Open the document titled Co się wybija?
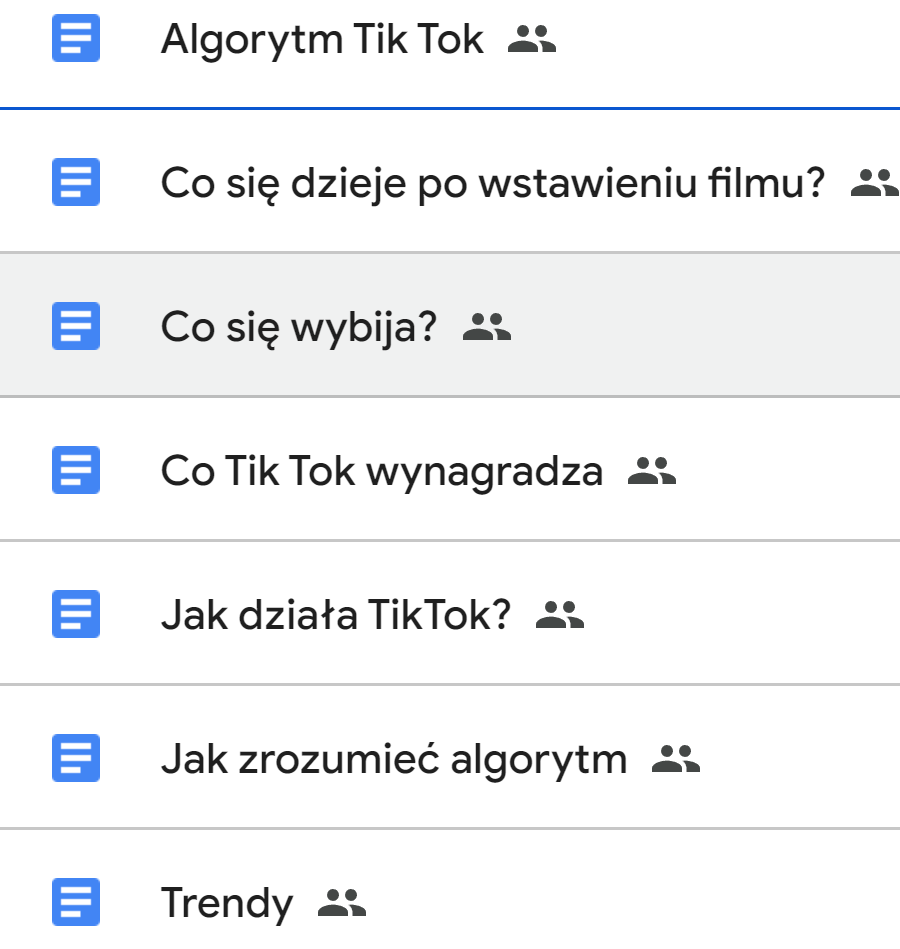 point(299,328)
